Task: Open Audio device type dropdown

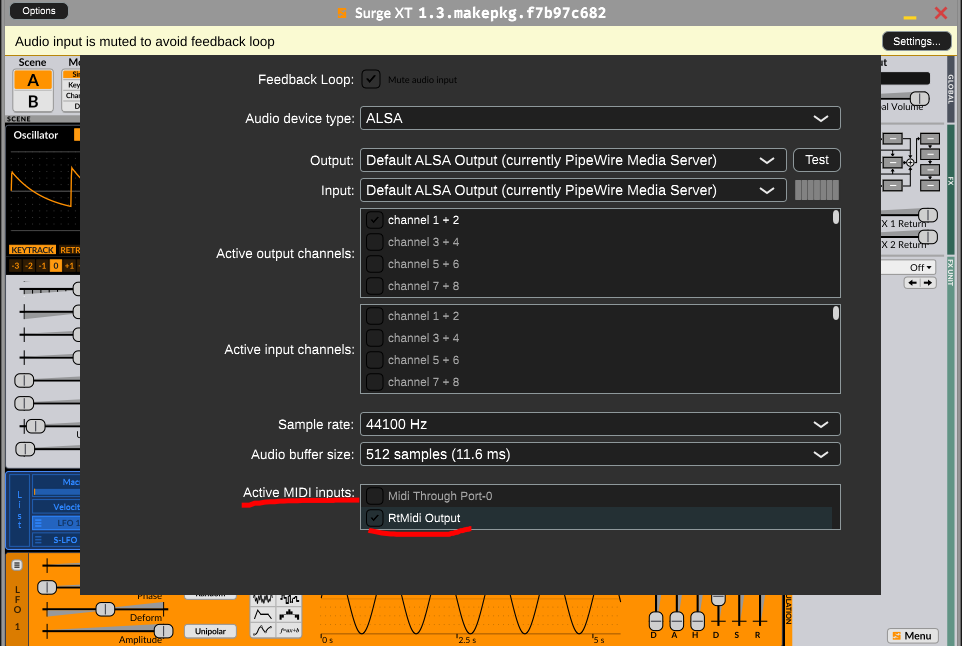Action: [600, 118]
